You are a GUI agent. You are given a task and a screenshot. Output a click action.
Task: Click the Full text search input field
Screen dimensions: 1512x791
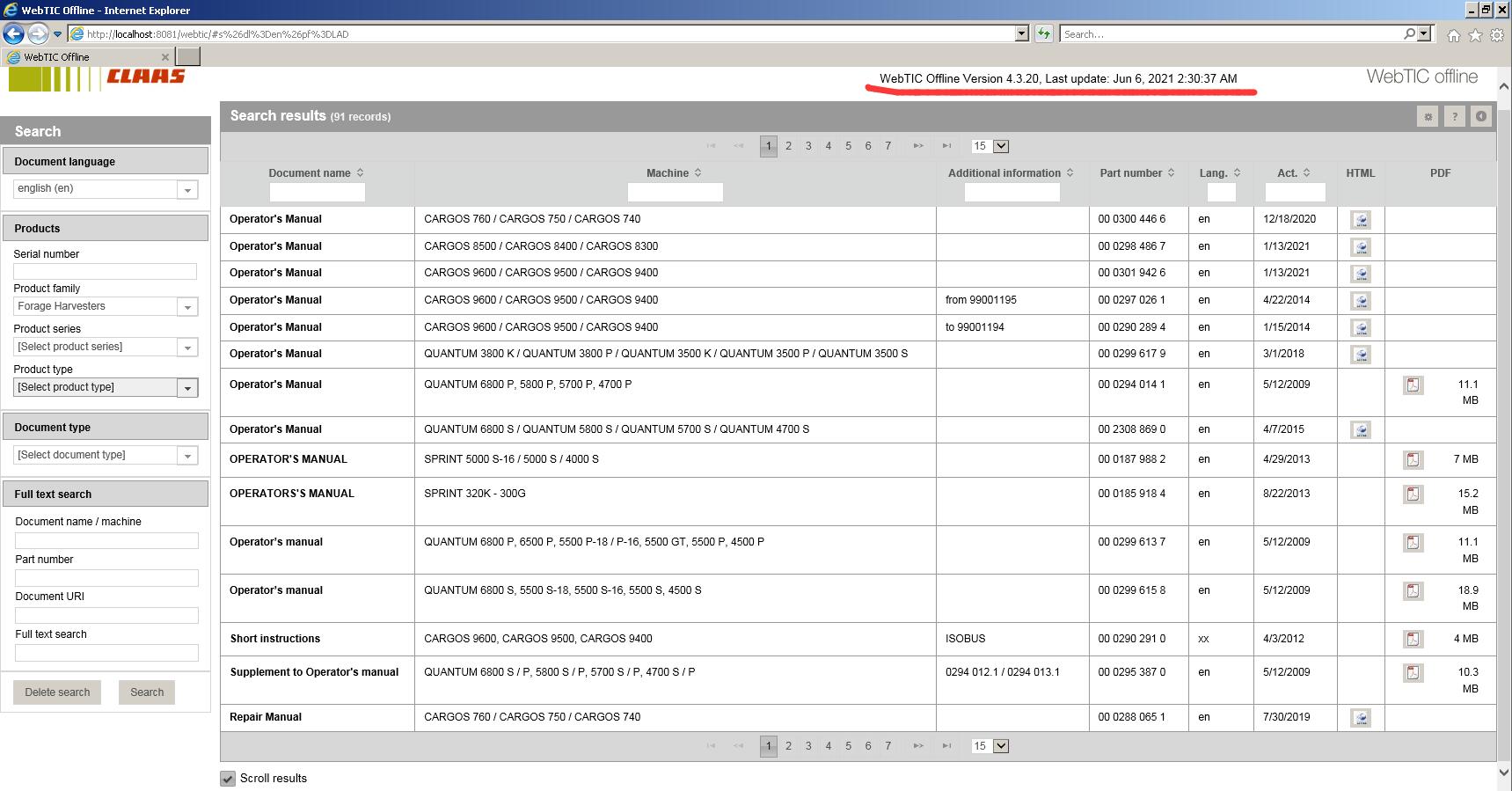coord(106,653)
